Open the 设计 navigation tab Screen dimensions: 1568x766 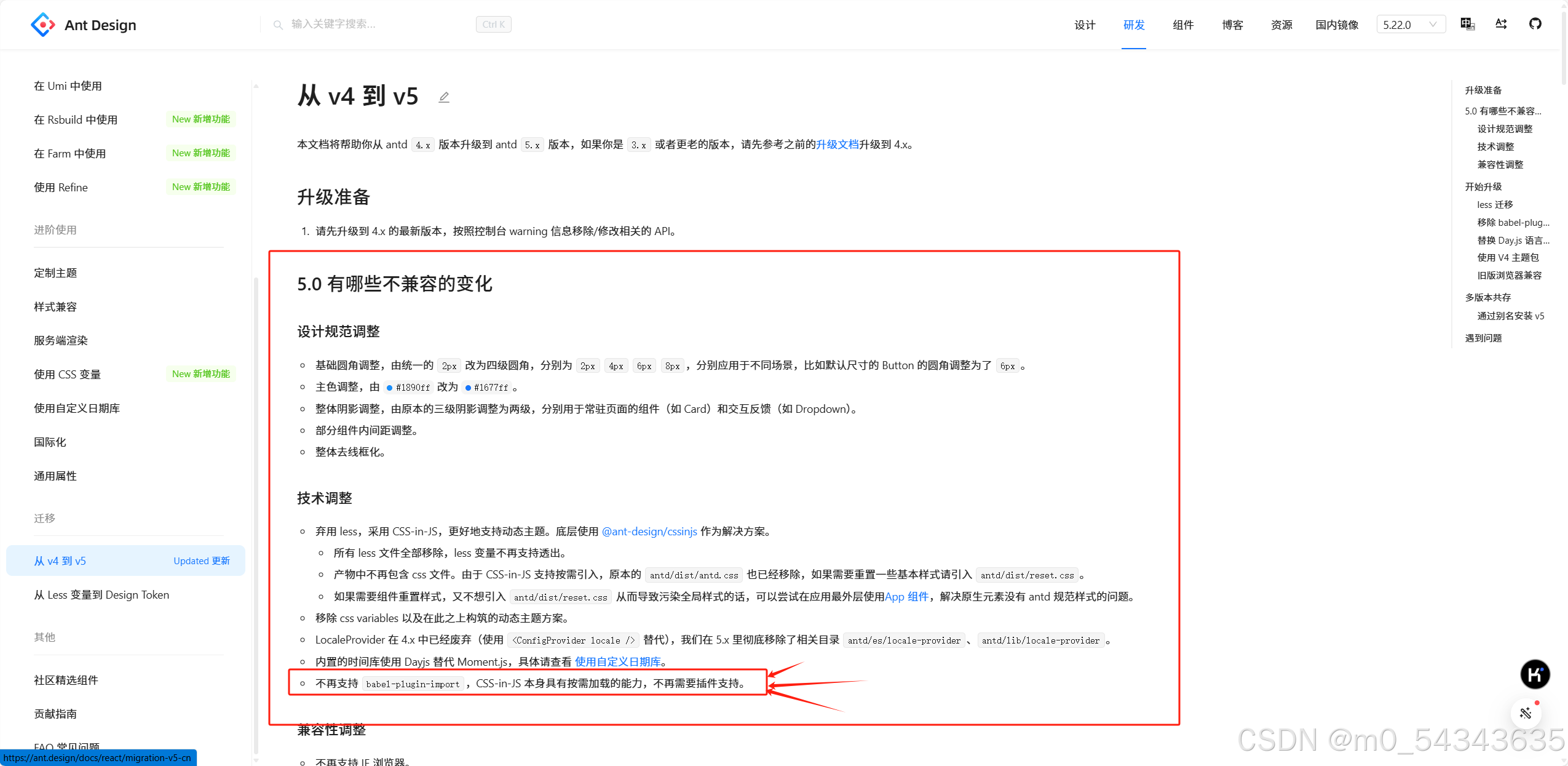tap(1085, 25)
